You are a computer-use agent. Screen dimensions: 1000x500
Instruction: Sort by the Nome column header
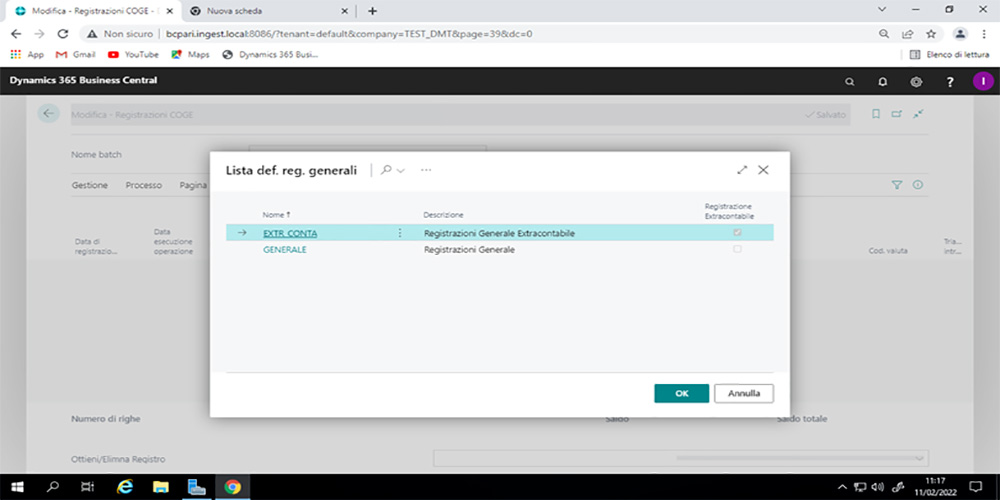275,215
